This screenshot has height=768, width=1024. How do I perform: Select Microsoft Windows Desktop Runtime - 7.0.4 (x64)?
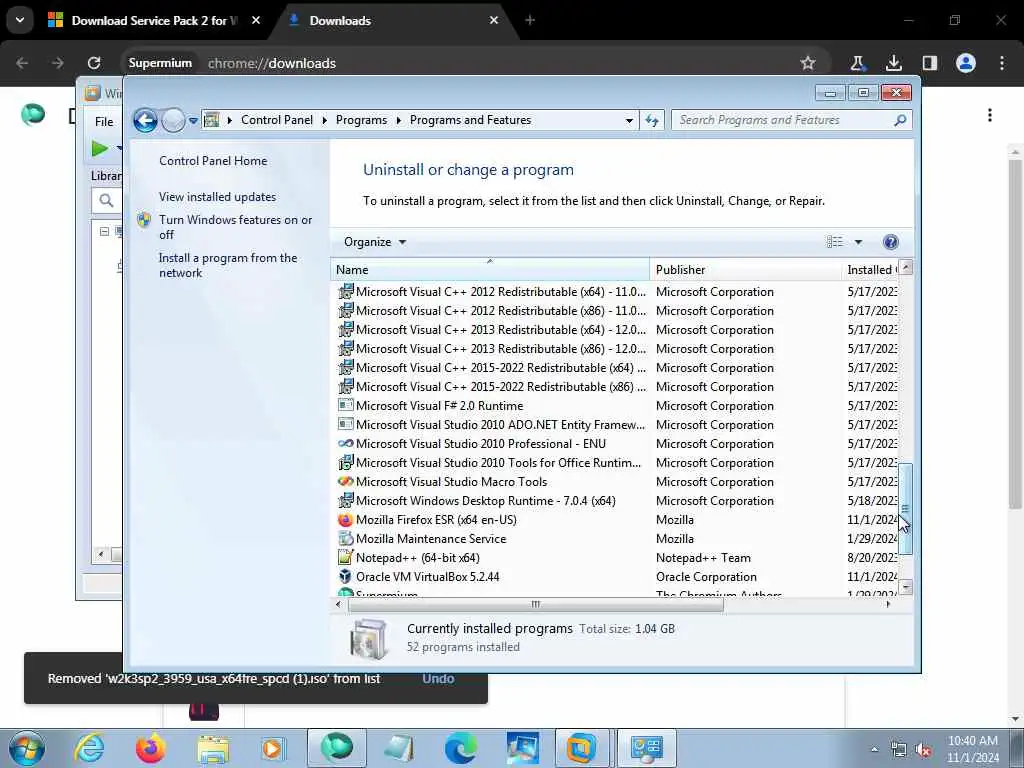click(x=614, y=501)
